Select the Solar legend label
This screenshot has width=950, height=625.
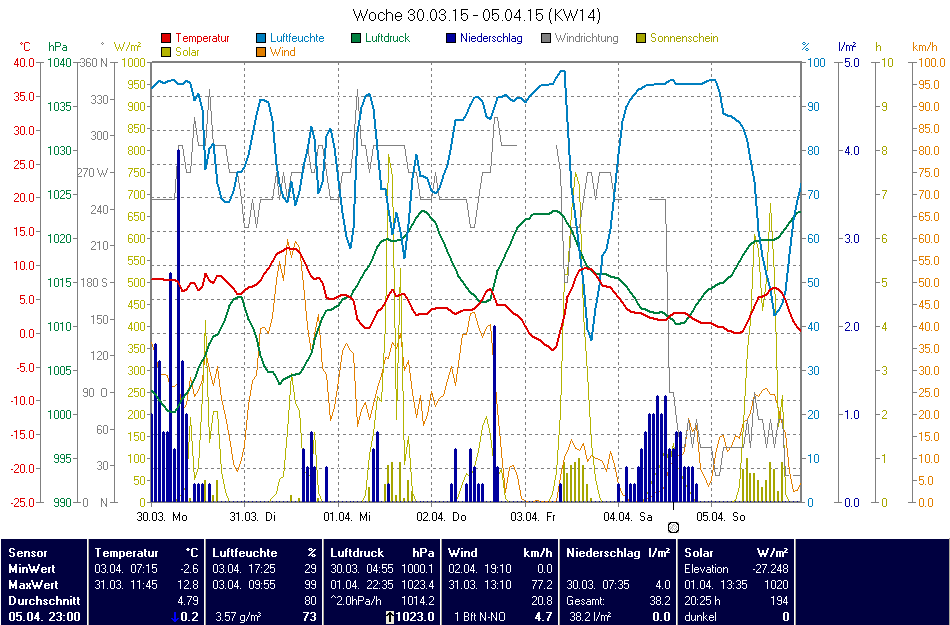pyautogui.click(x=188, y=52)
